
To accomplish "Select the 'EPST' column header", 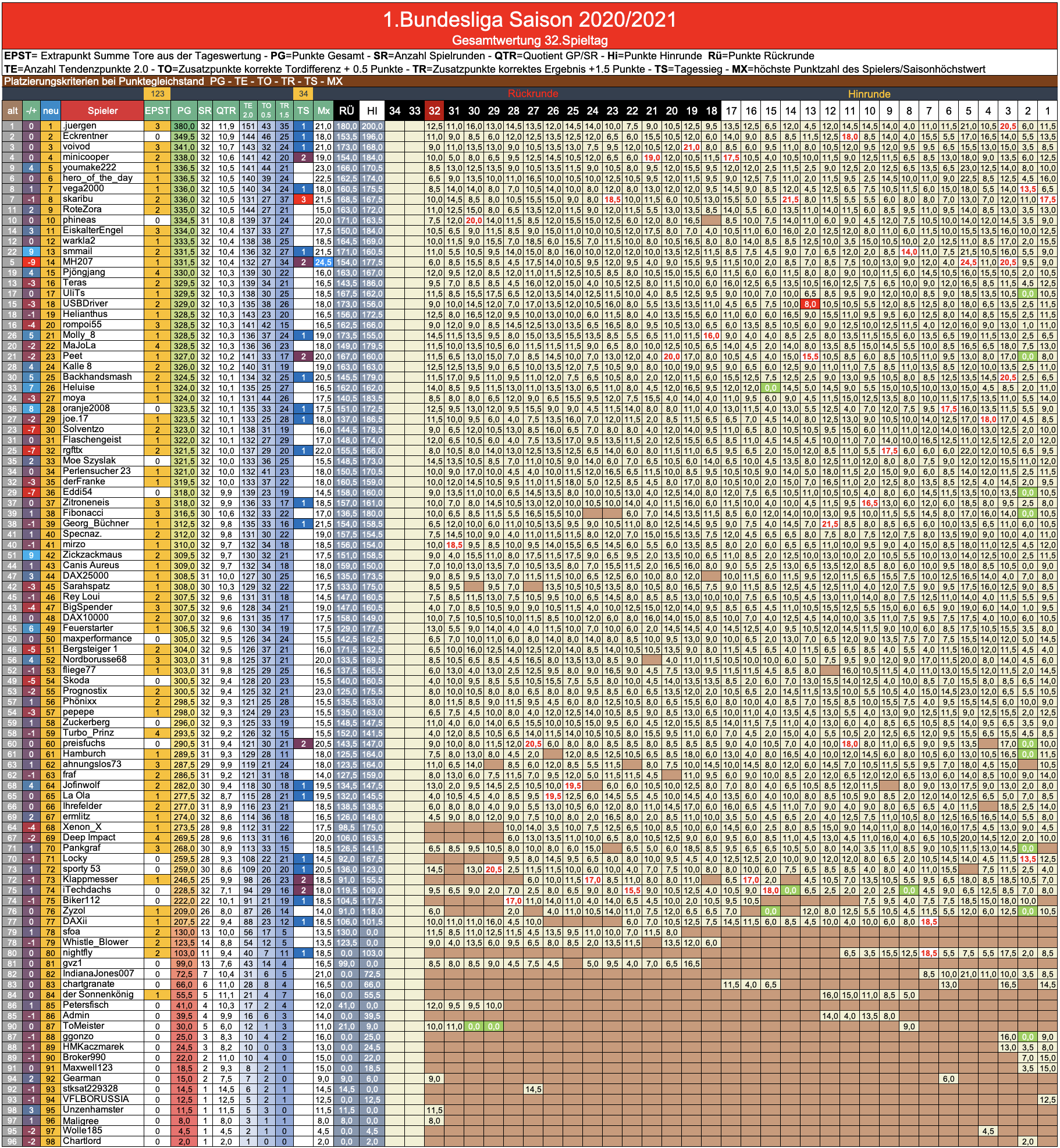I will coord(157,110).
